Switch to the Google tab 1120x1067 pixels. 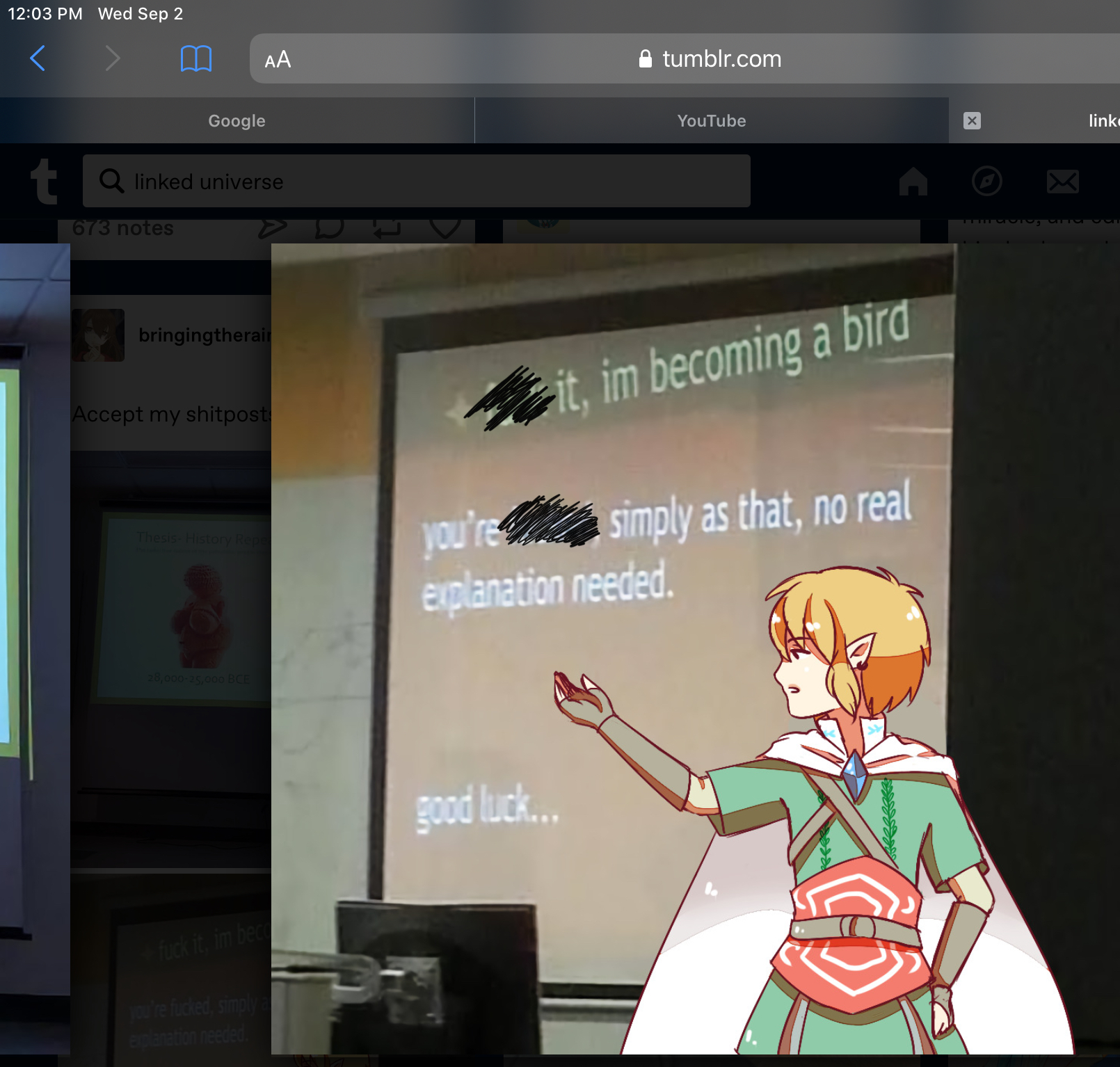pos(237,121)
